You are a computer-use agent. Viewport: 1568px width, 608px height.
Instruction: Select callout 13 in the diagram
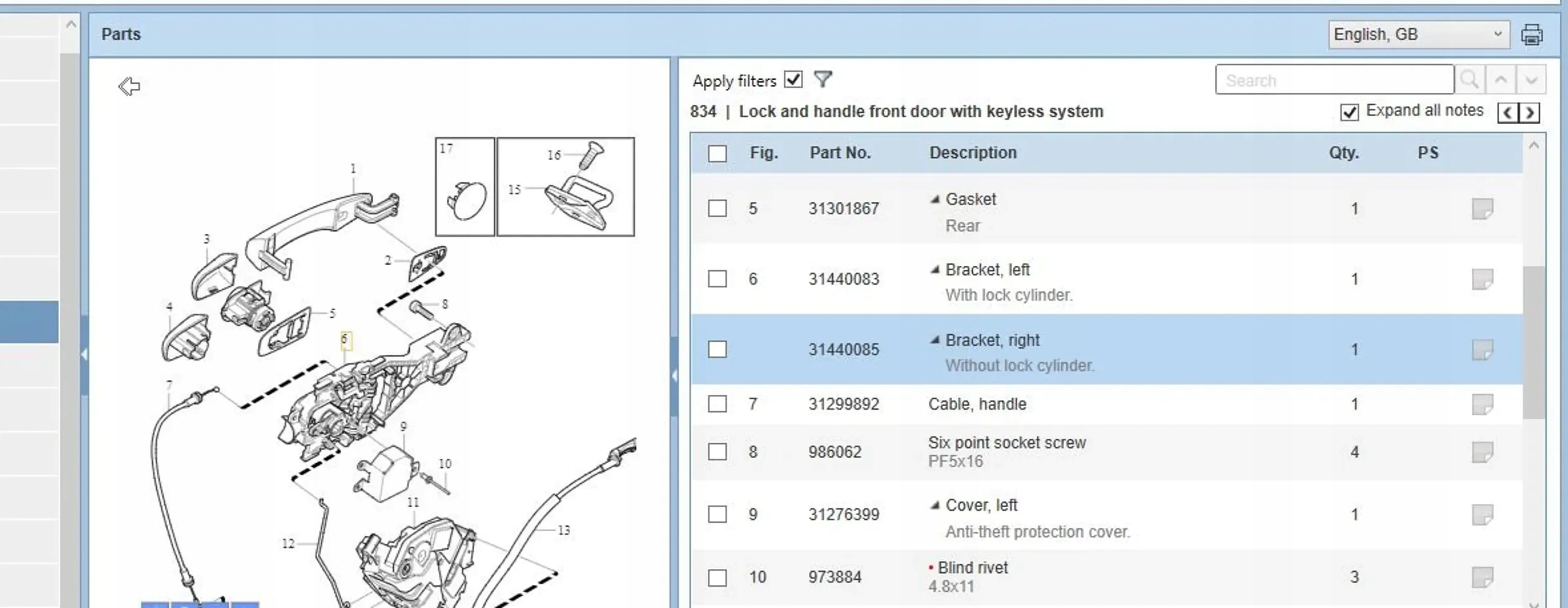click(x=564, y=530)
